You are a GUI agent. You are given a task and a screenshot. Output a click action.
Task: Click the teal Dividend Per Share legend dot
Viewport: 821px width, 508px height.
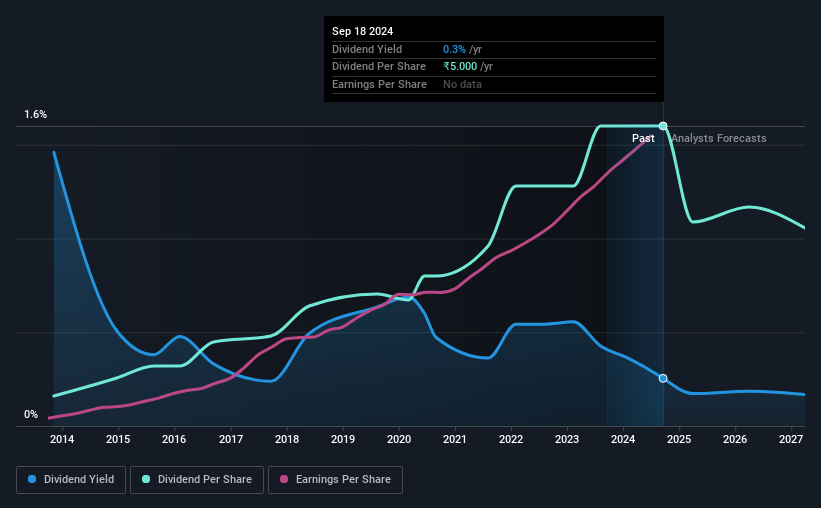tap(146, 479)
